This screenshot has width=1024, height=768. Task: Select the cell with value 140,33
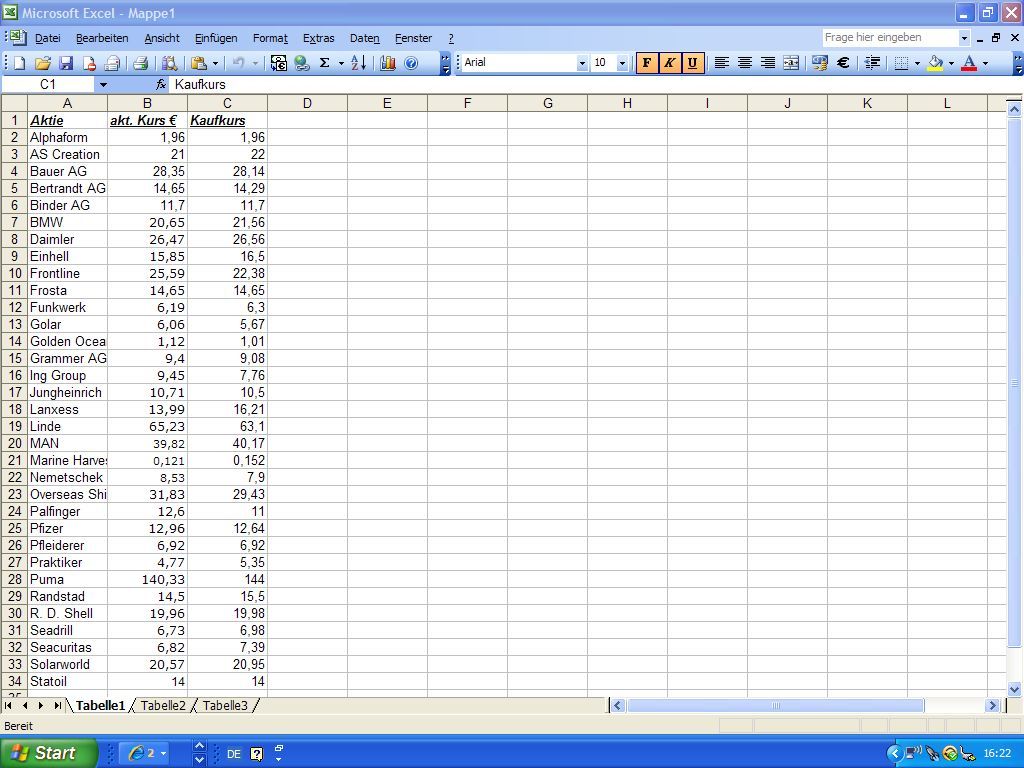[148, 579]
